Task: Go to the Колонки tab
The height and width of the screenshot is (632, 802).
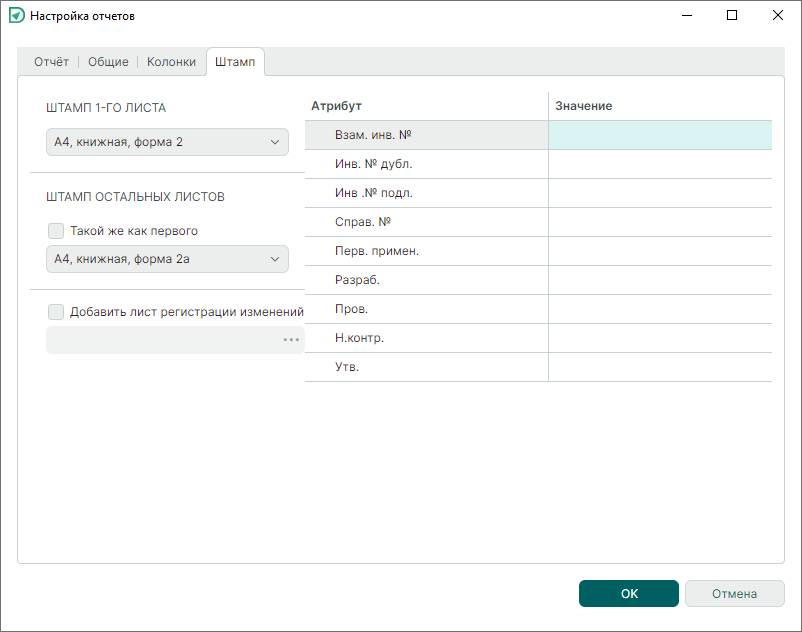Action: [x=171, y=62]
